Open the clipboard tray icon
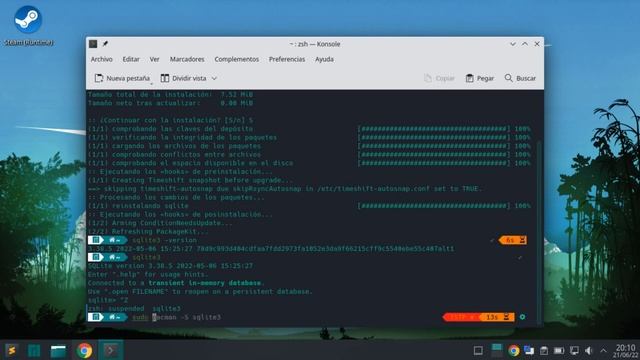 (544, 350)
